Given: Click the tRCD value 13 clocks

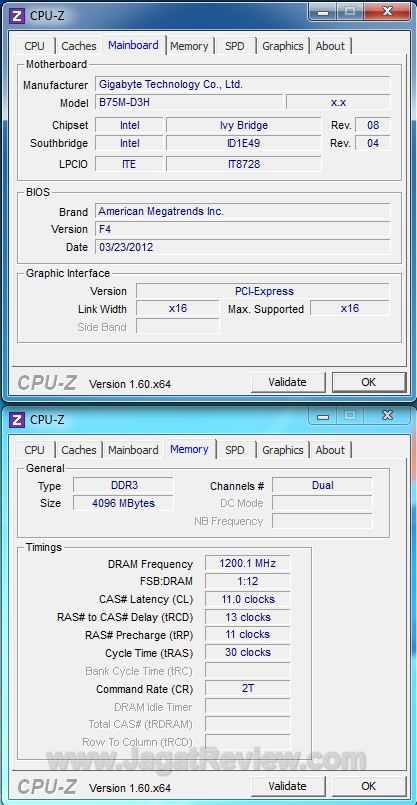Looking at the screenshot, I should click(248, 617).
